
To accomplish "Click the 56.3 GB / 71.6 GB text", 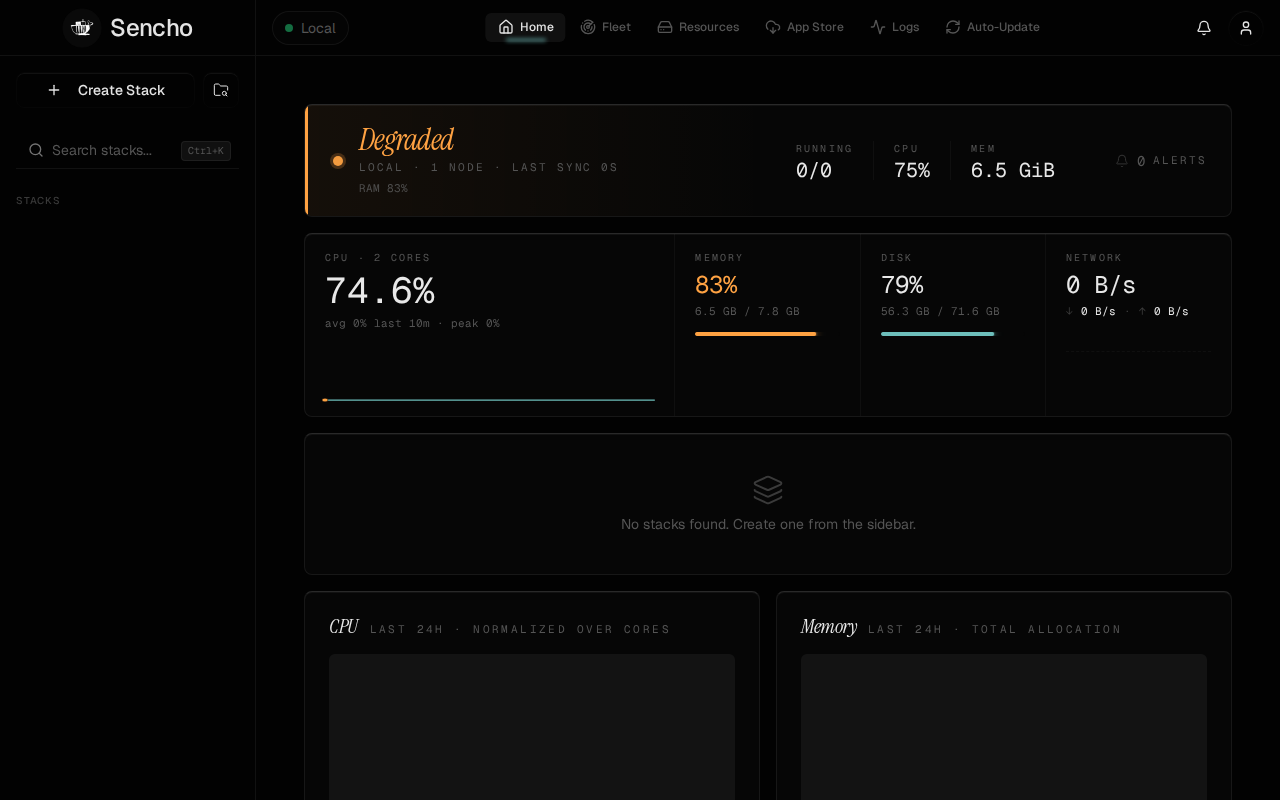I will [940, 311].
